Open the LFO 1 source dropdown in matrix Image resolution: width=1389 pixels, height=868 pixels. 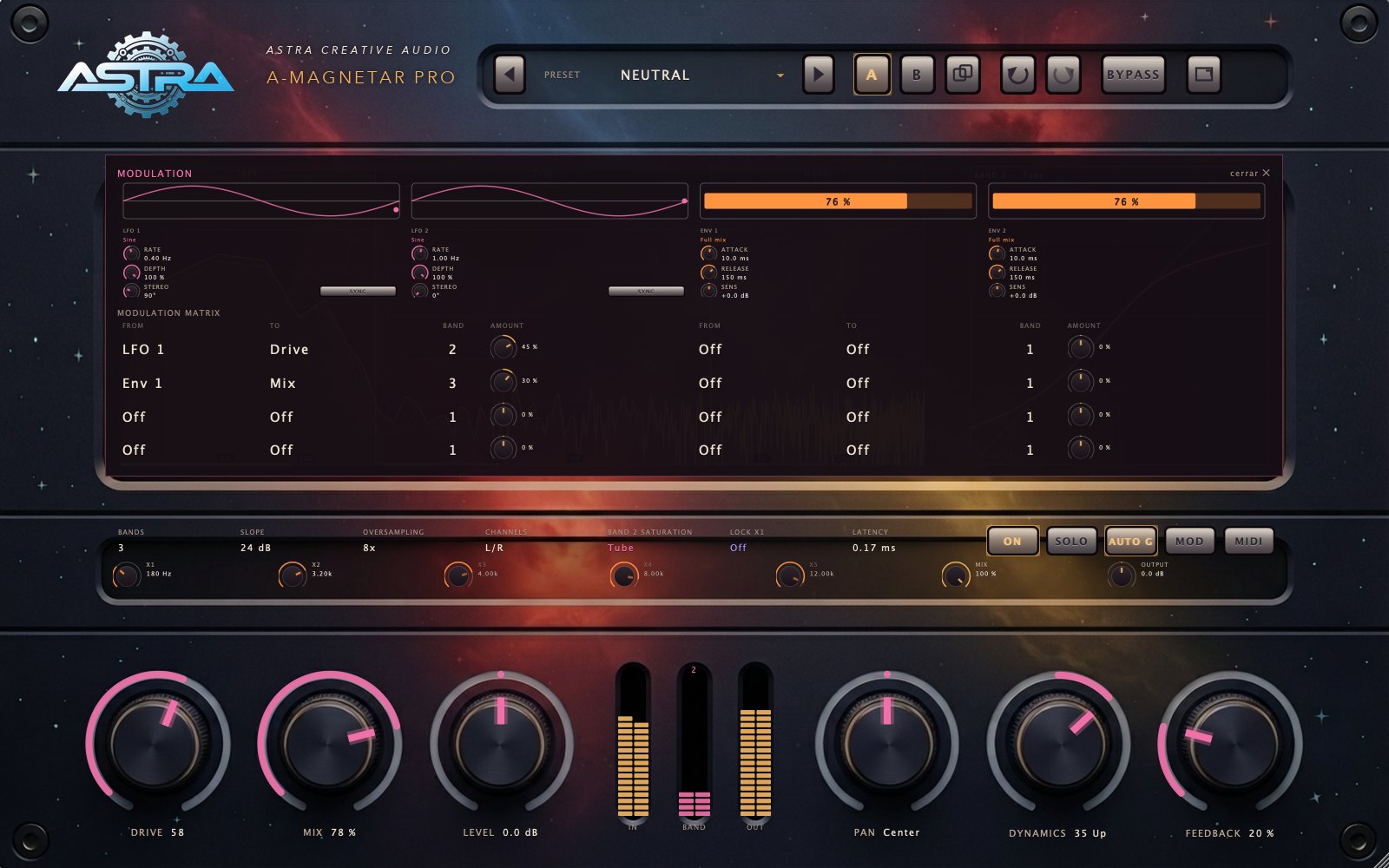[143, 349]
